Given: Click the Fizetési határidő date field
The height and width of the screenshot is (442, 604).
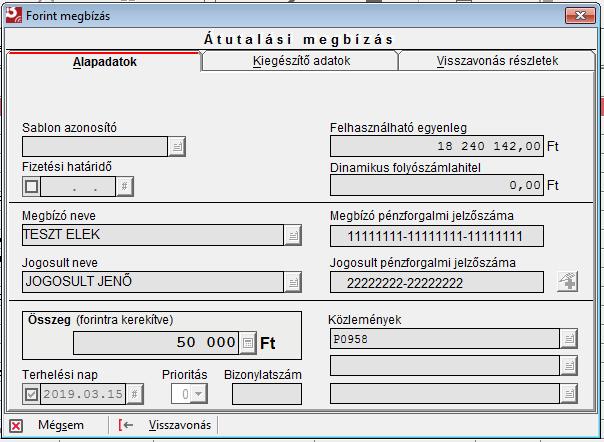Looking at the screenshot, I should (78, 187).
